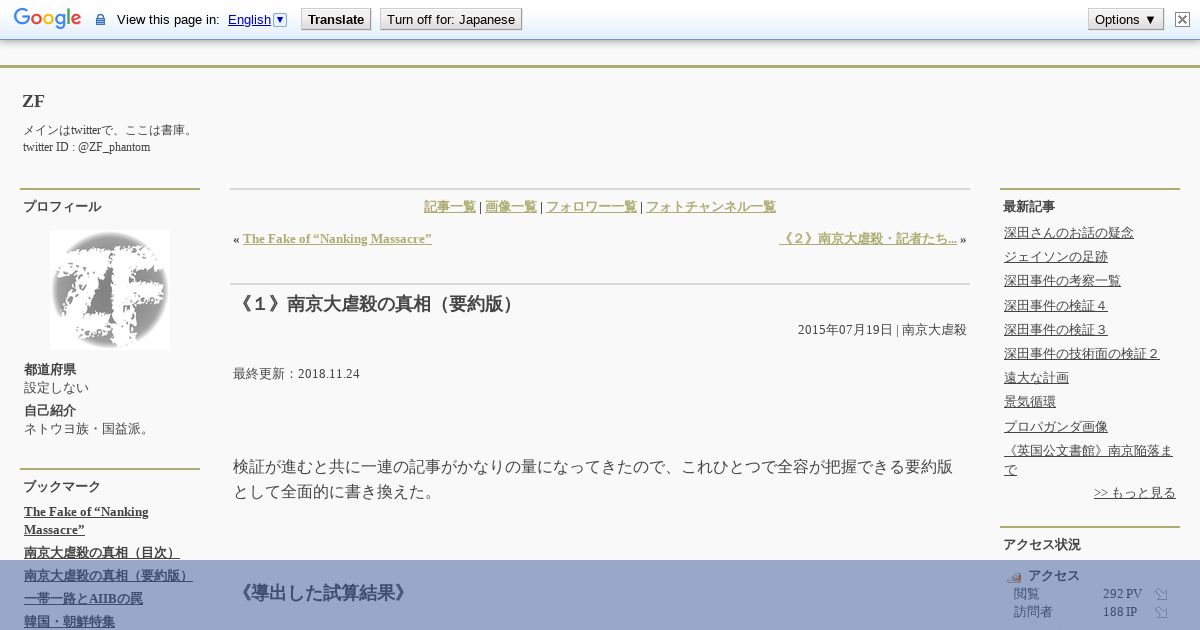Click the プロフィール section heading
The height and width of the screenshot is (630, 1200).
(x=62, y=207)
